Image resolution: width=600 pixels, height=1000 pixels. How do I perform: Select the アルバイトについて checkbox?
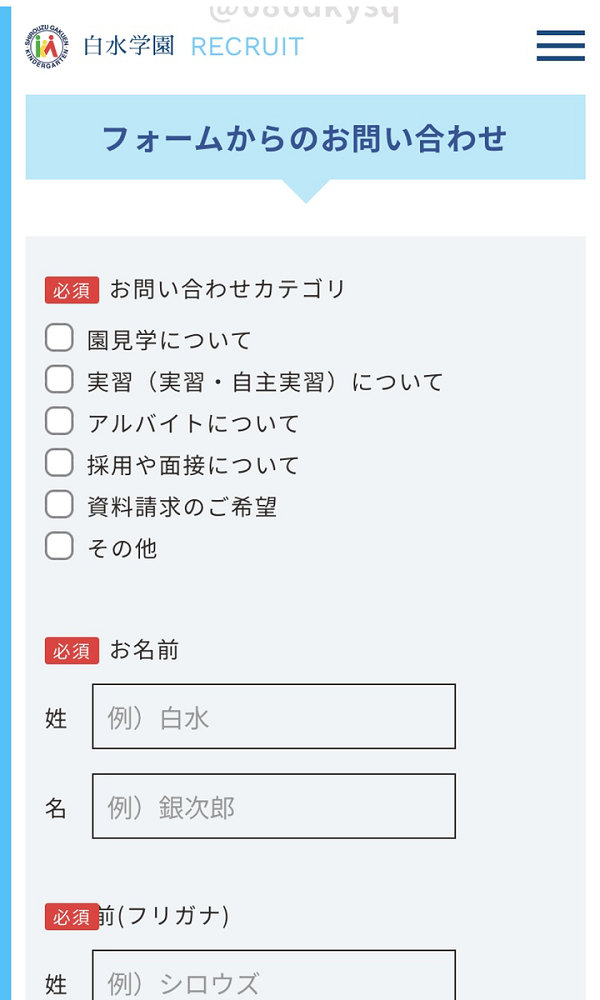[59, 422]
